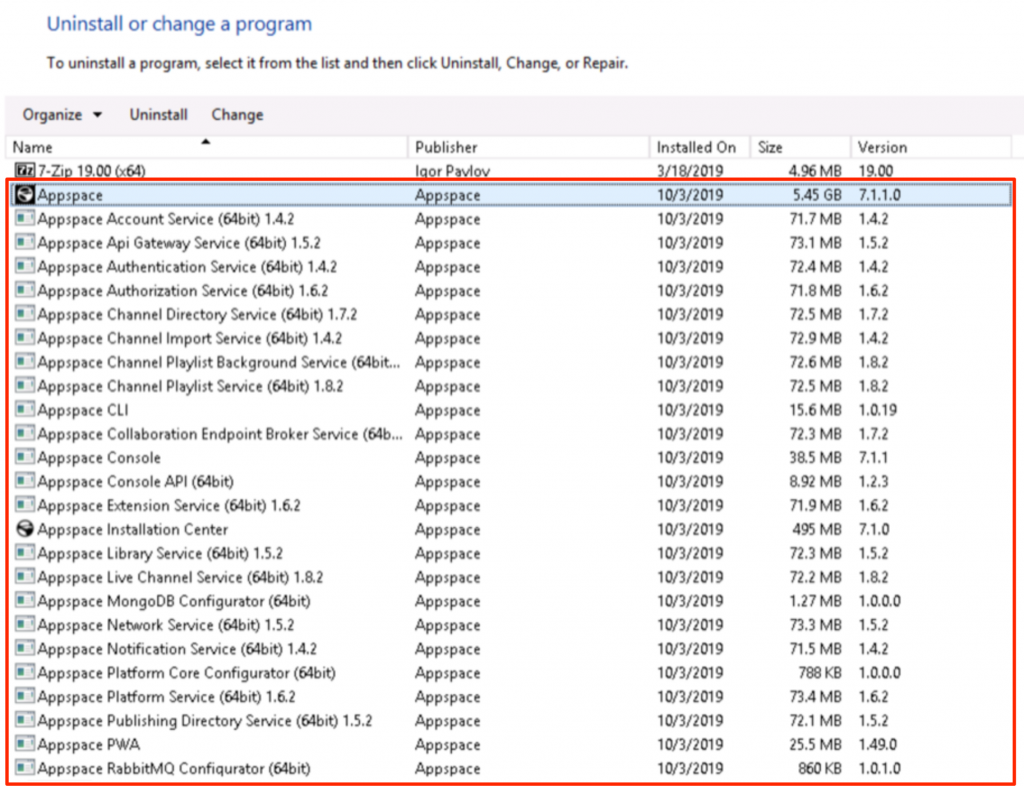
Task: Click the 495 MB size value
Action: (816, 529)
